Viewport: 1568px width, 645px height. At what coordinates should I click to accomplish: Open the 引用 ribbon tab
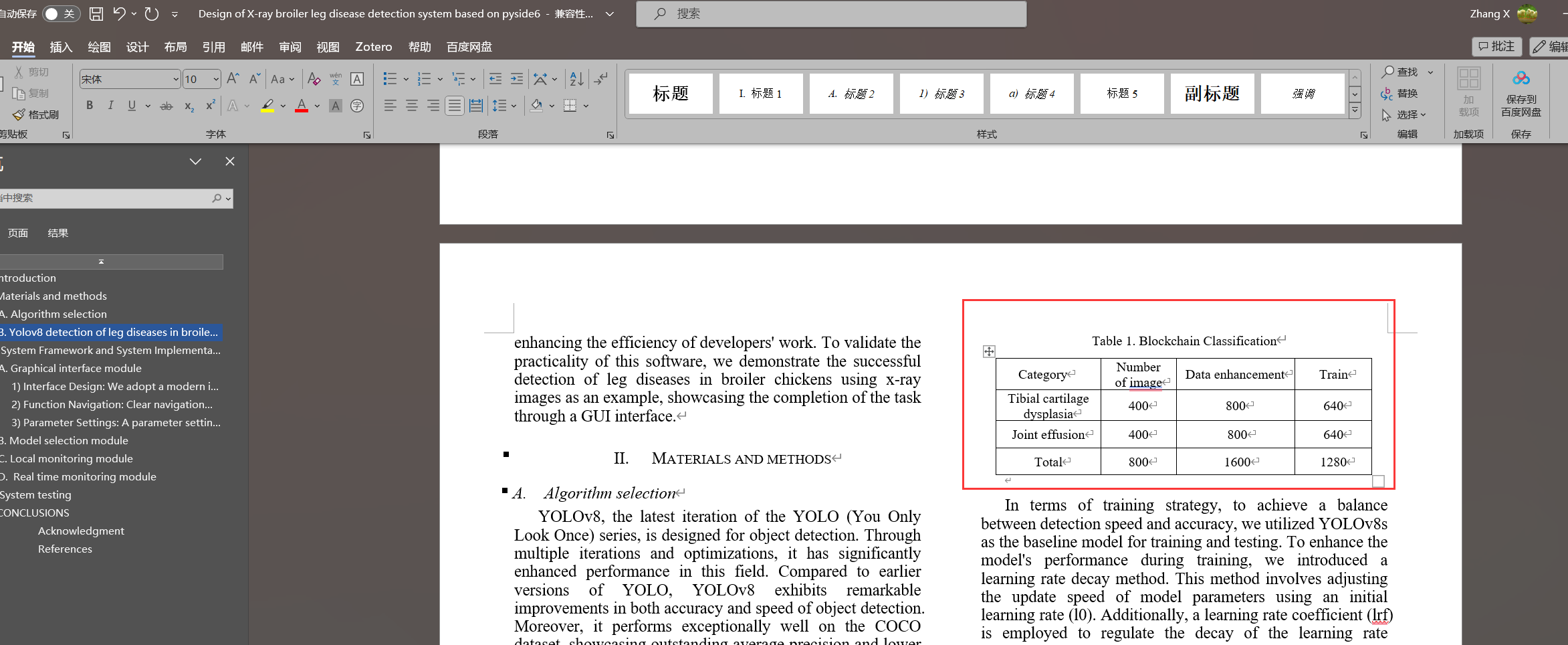tap(213, 47)
